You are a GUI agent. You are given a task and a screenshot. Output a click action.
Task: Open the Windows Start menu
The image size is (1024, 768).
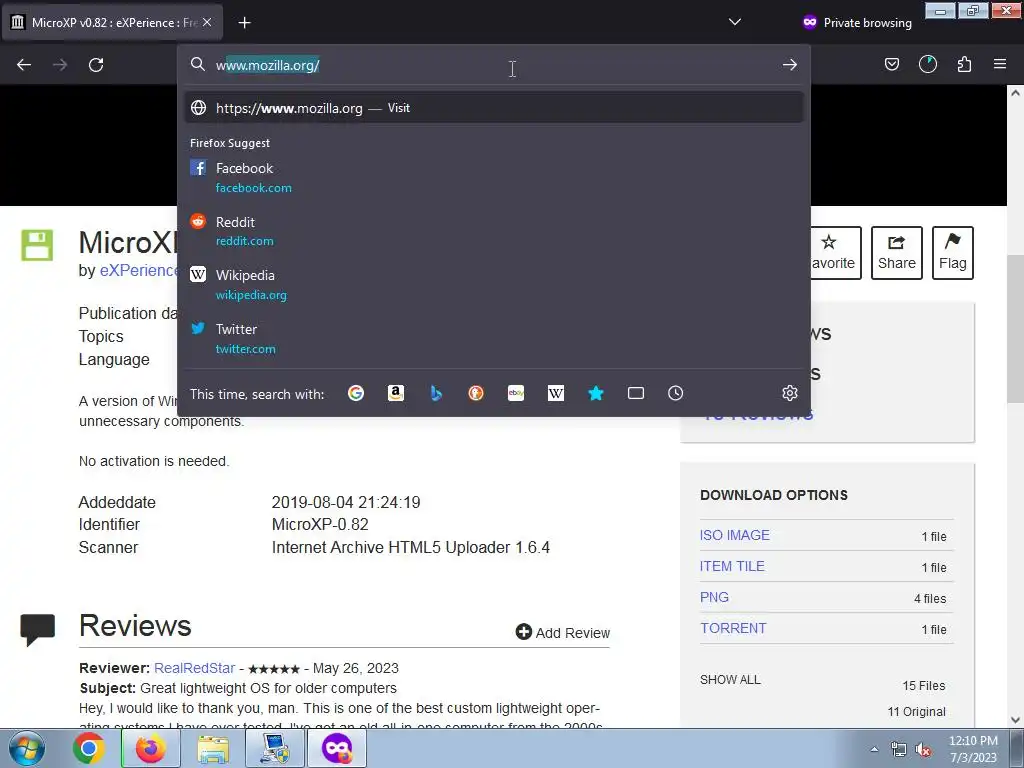(27, 748)
